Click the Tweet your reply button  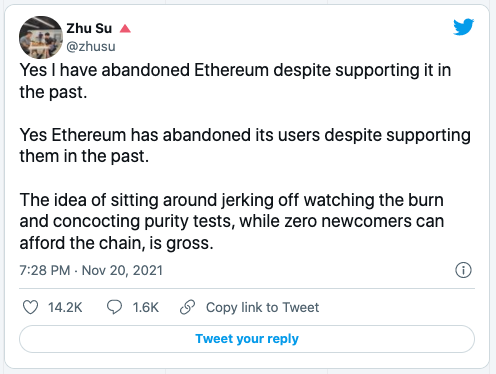point(247,339)
